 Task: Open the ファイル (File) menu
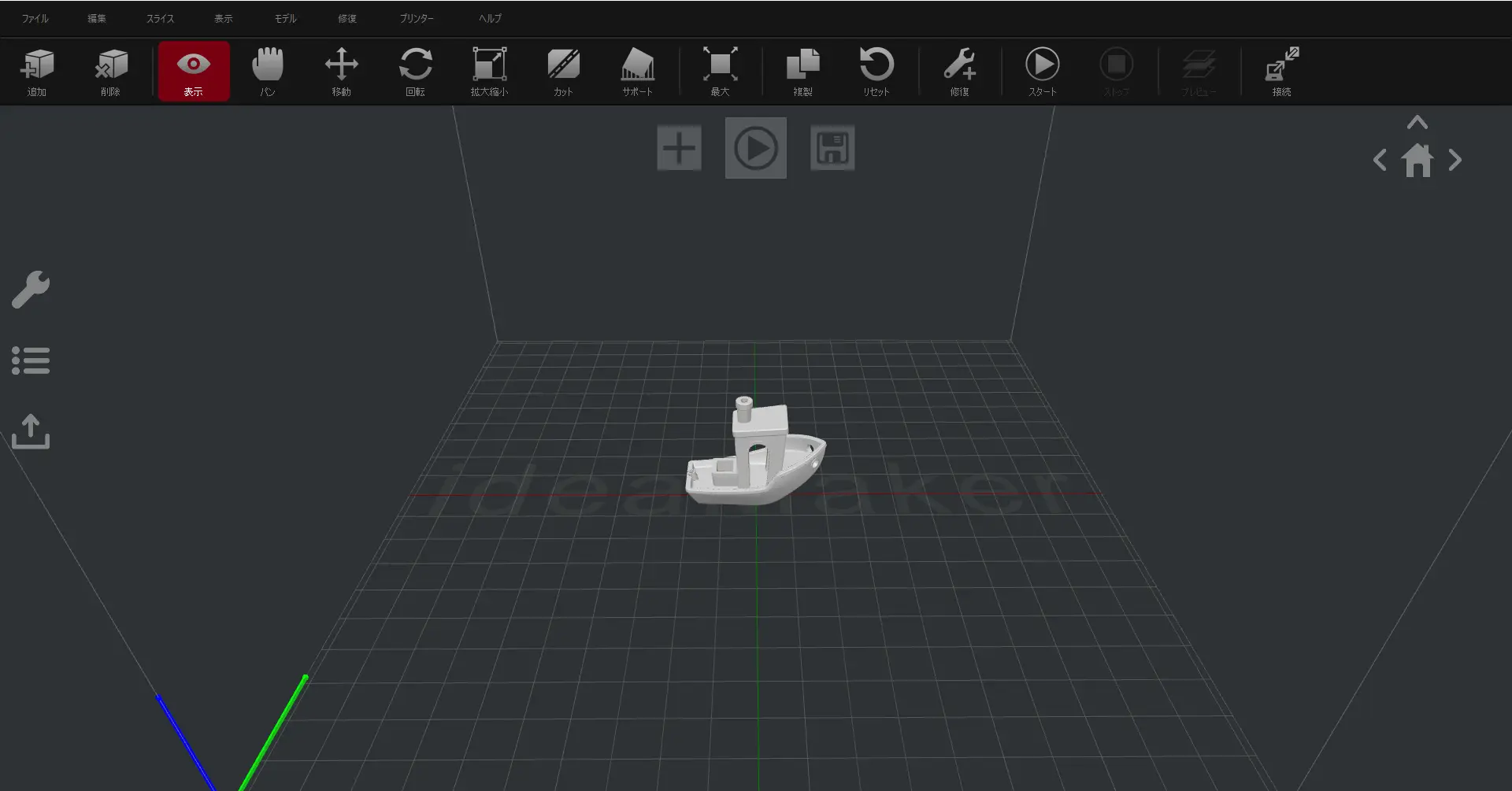[x=35, y=18]
